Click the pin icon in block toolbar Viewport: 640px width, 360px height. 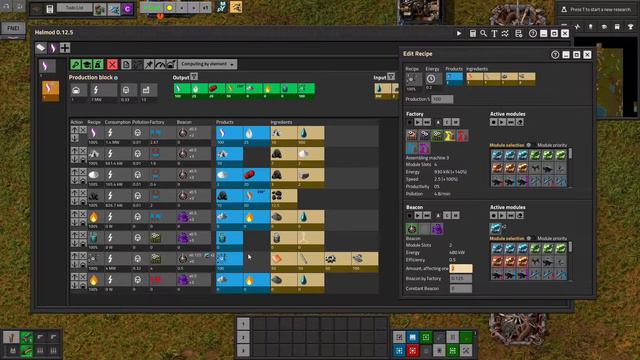tap(149, 64)
